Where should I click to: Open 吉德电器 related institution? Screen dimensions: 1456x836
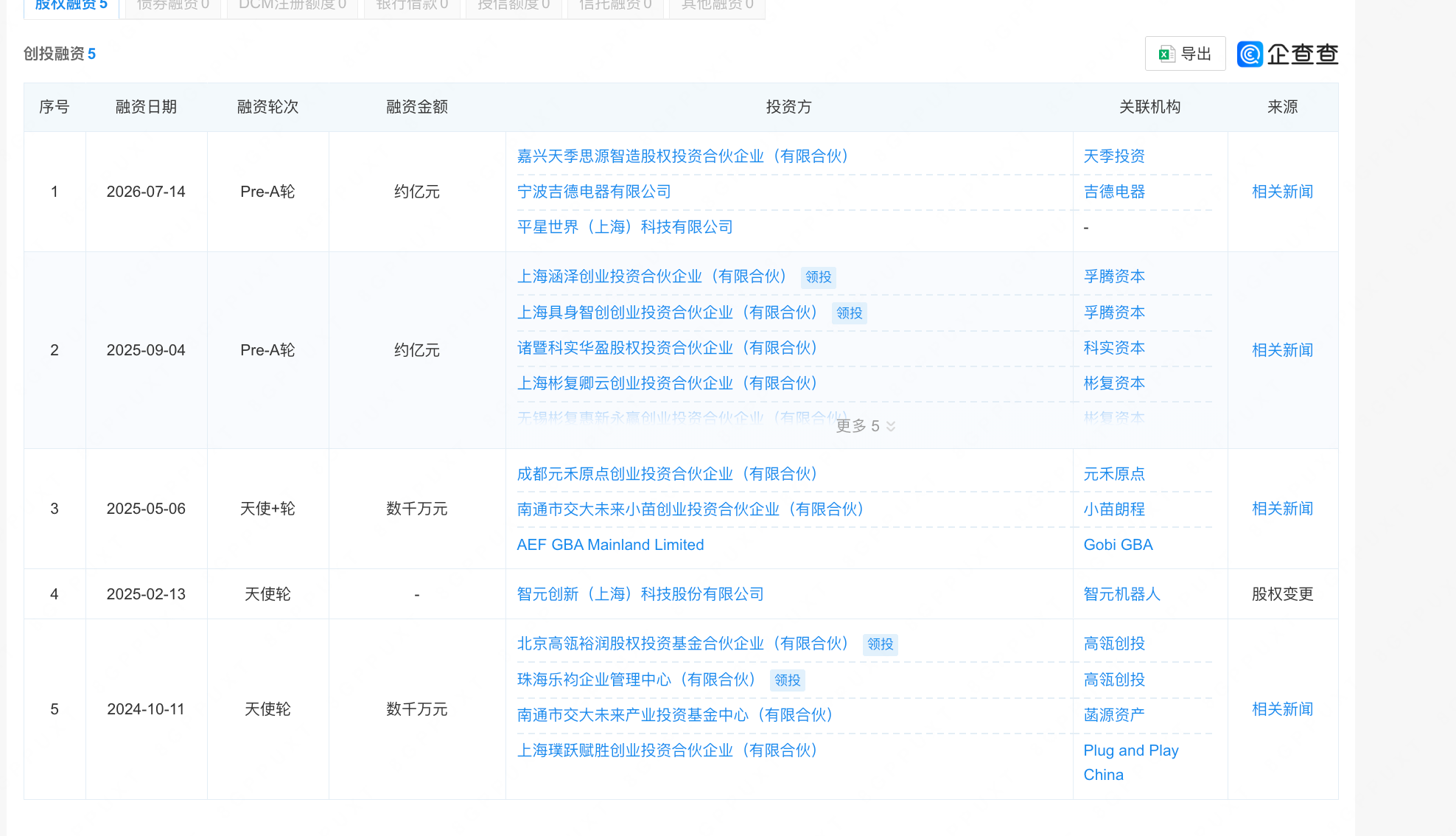click(x=1114, y=192)
